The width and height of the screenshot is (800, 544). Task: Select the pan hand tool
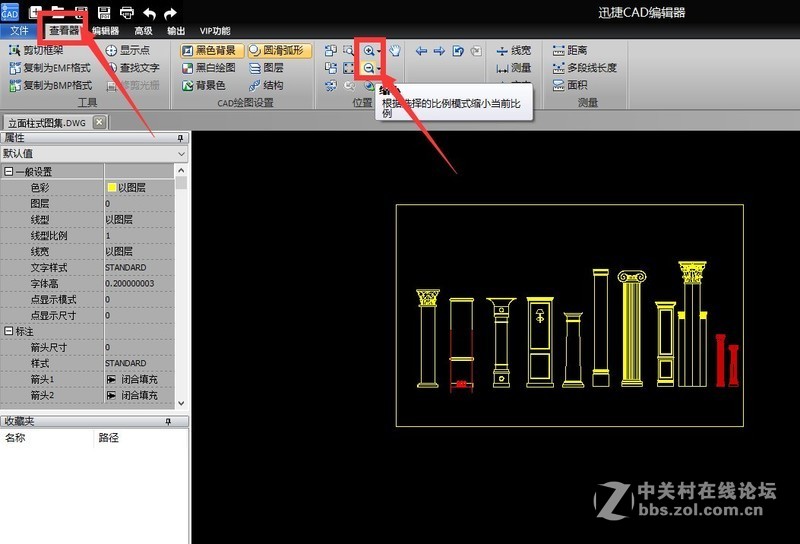(395, 51)
